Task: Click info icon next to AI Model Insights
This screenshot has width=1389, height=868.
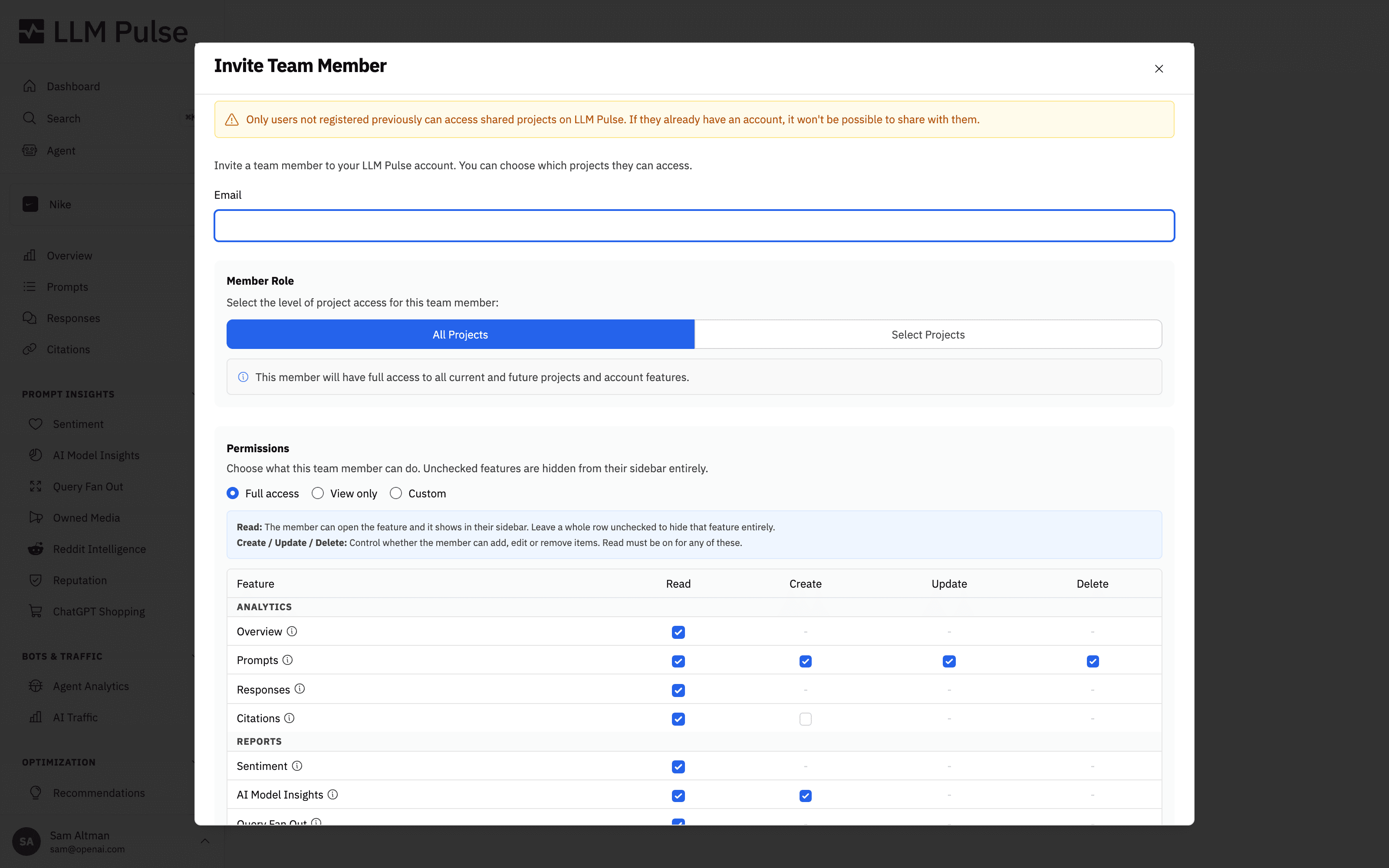Action: coord(333,795)
